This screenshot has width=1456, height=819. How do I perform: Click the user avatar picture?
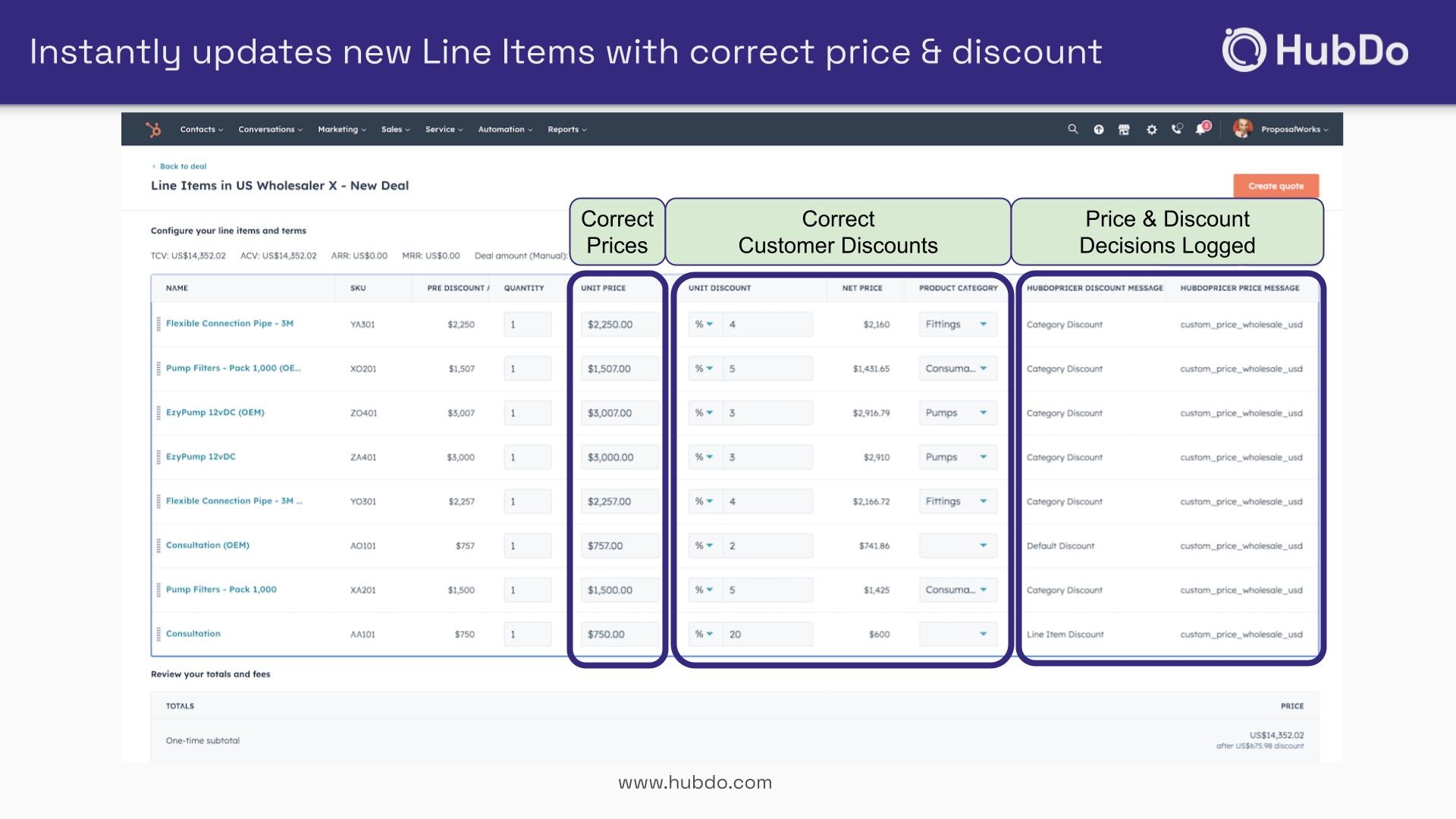point(1242,129)
